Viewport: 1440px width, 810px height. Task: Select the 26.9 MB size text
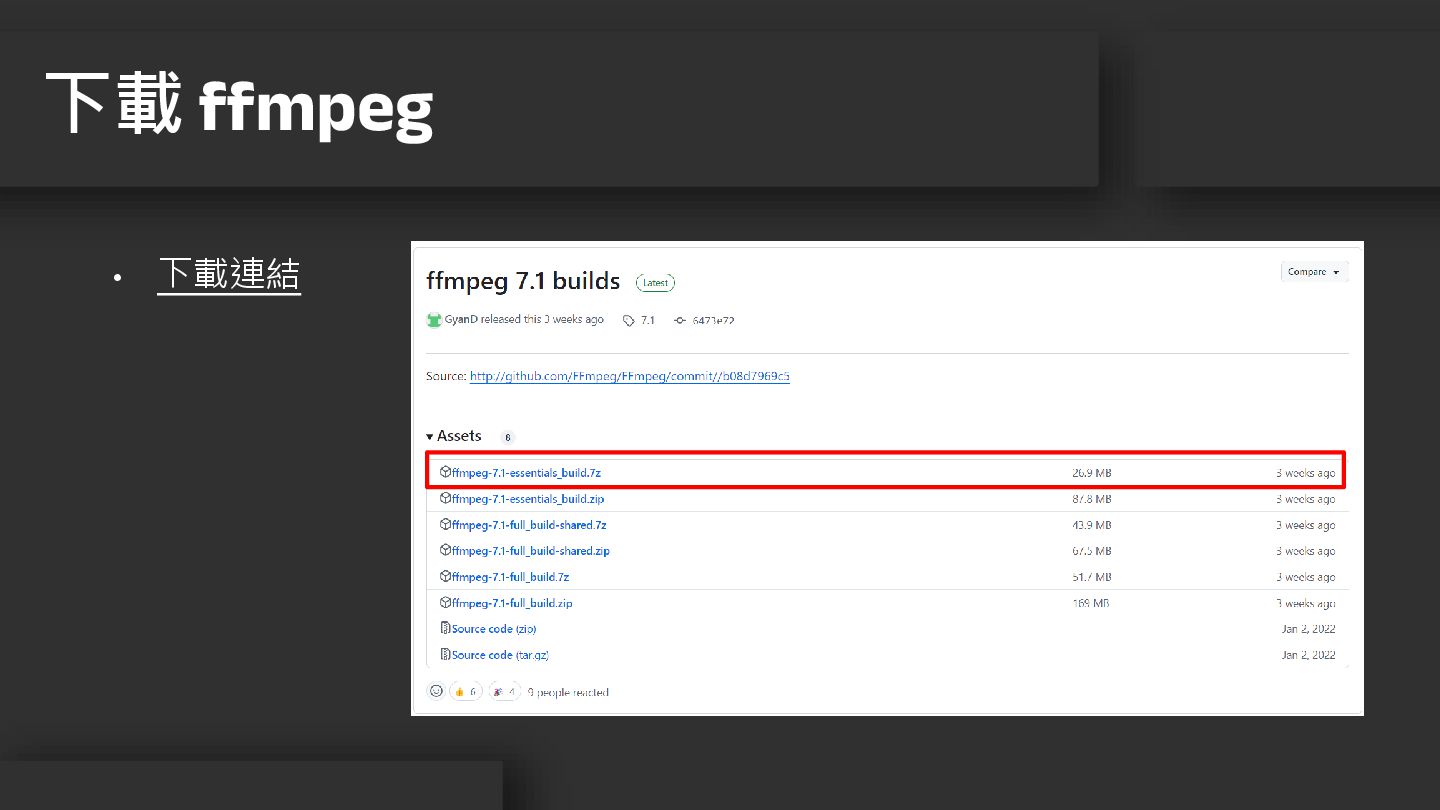tap(1091, 472)
